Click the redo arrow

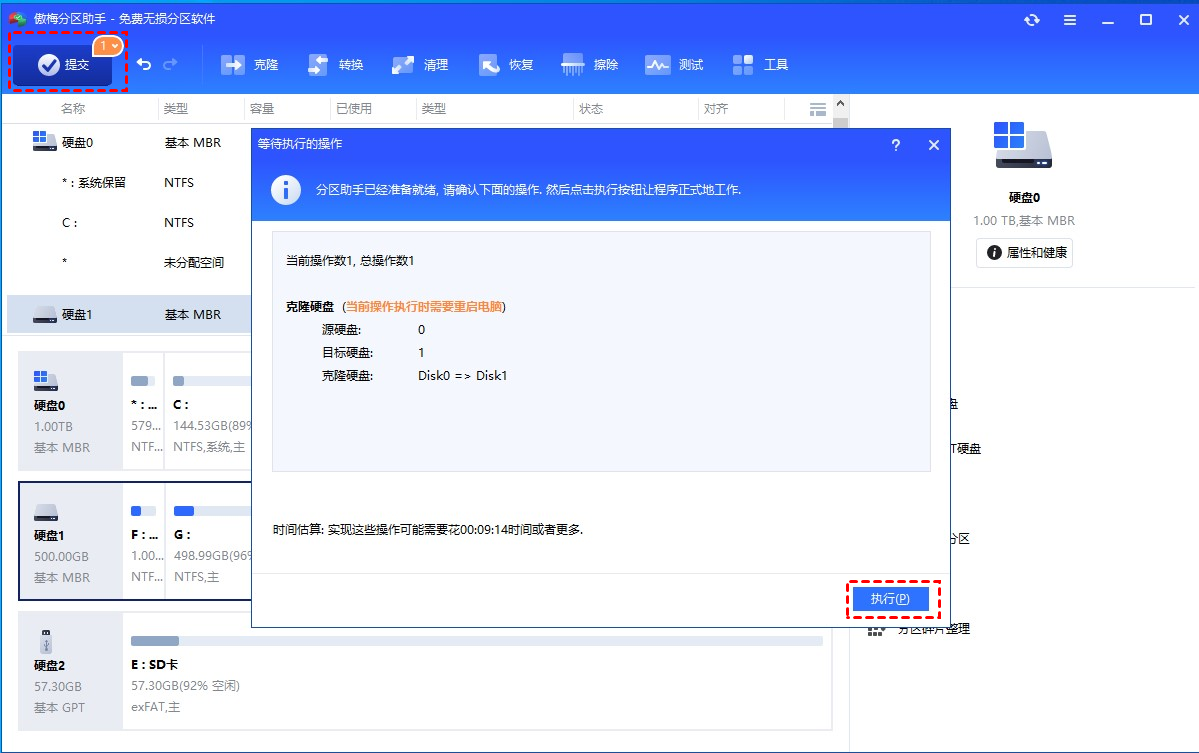(x=170, y=64)
